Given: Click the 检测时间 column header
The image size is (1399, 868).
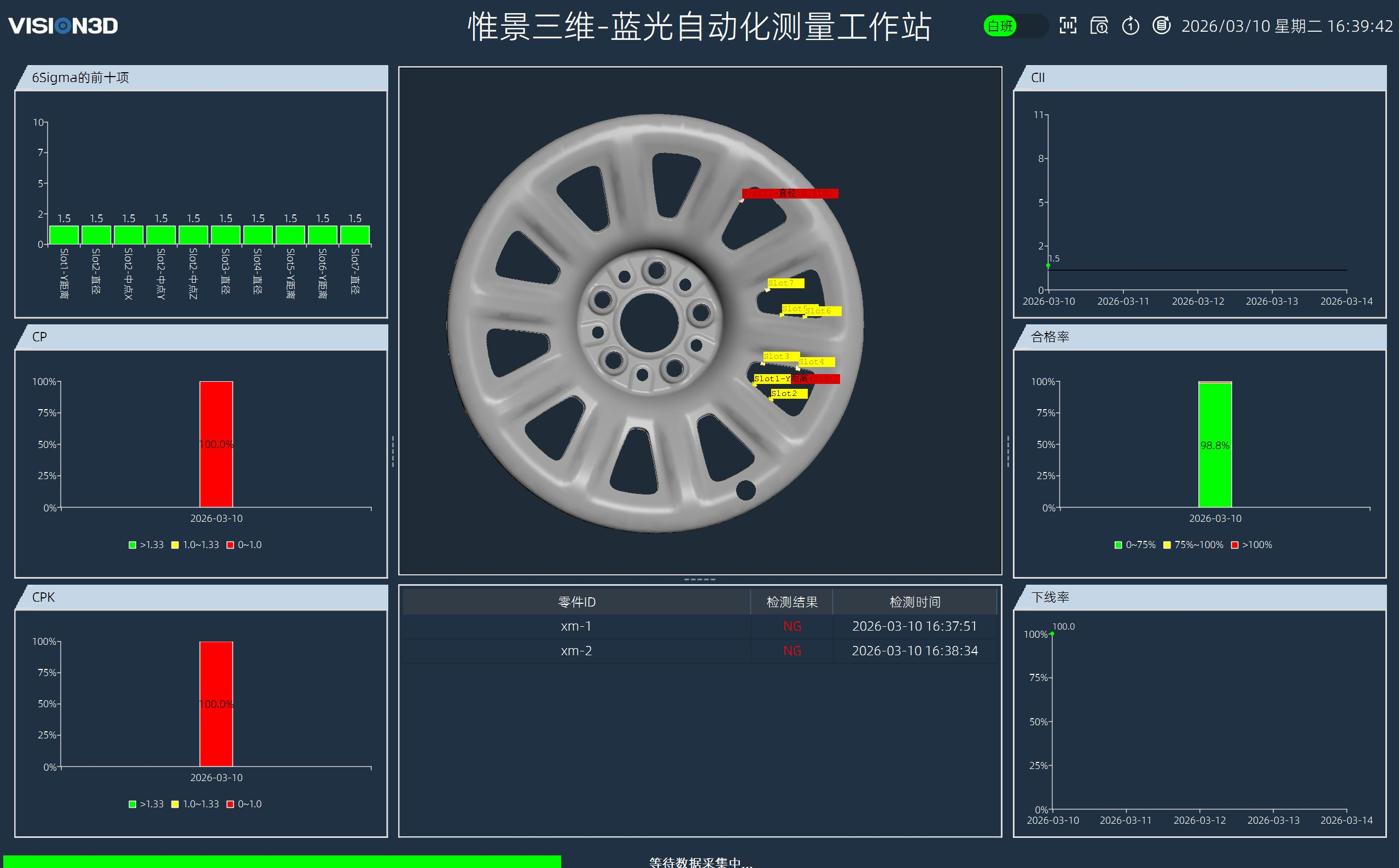Looking at the screenshot, I should pyautogui.click(x=914, y=602).
